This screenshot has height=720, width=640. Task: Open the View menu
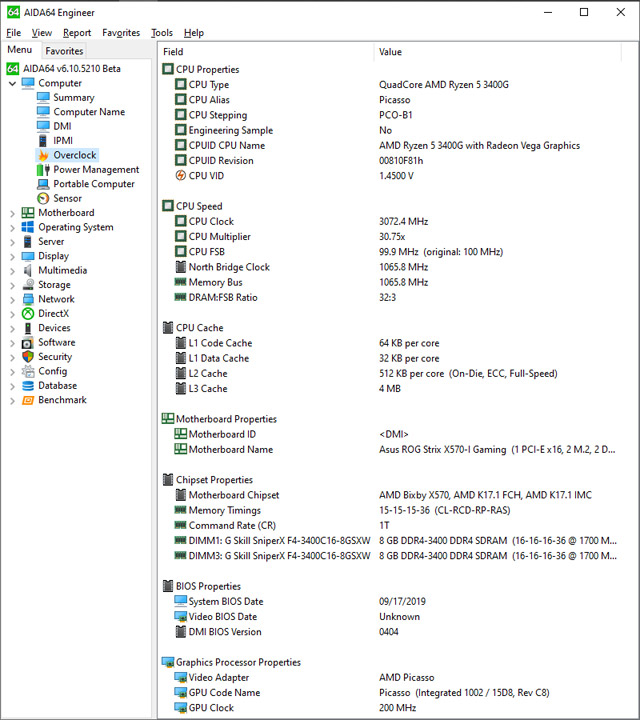(x=42, y=33)
